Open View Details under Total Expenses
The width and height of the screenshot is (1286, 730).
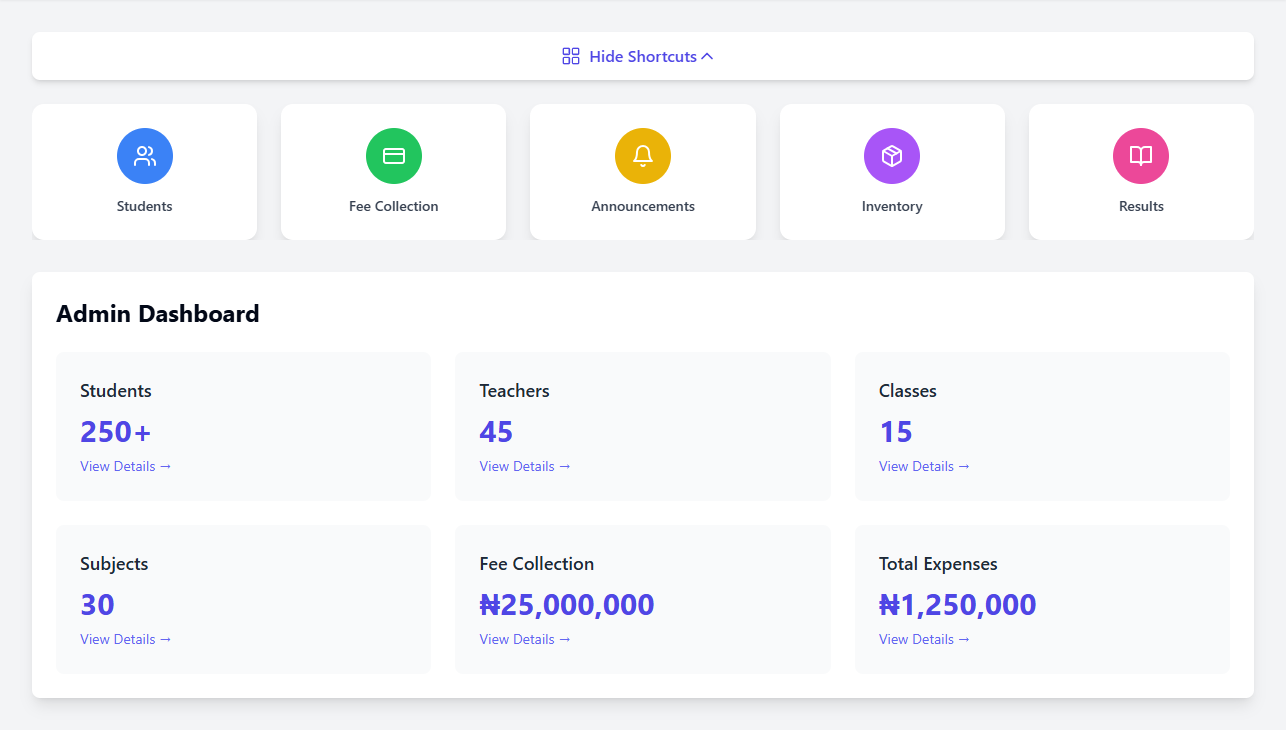point(924,639)
